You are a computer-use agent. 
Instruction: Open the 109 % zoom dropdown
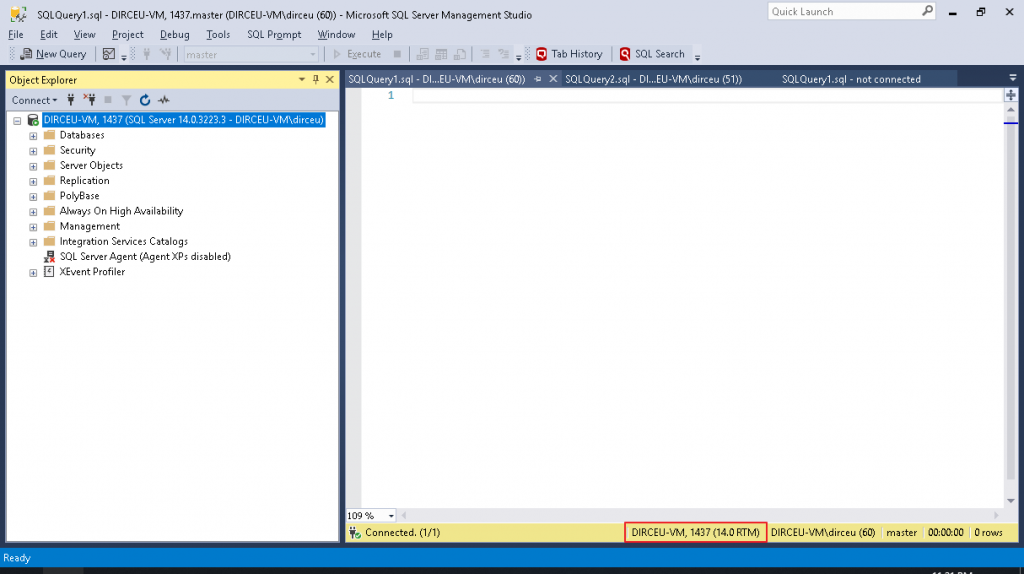click(x=391, y=516)
